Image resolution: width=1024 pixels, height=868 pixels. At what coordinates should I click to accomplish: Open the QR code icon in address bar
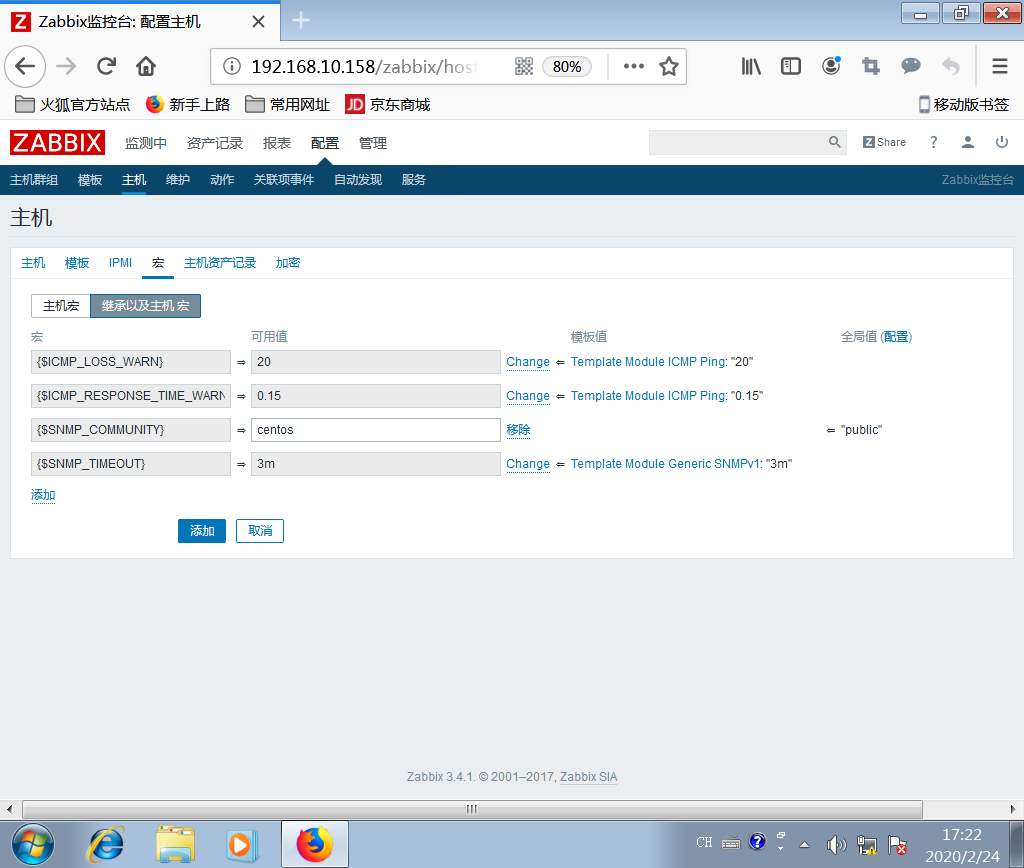click(x=524, y=66)
